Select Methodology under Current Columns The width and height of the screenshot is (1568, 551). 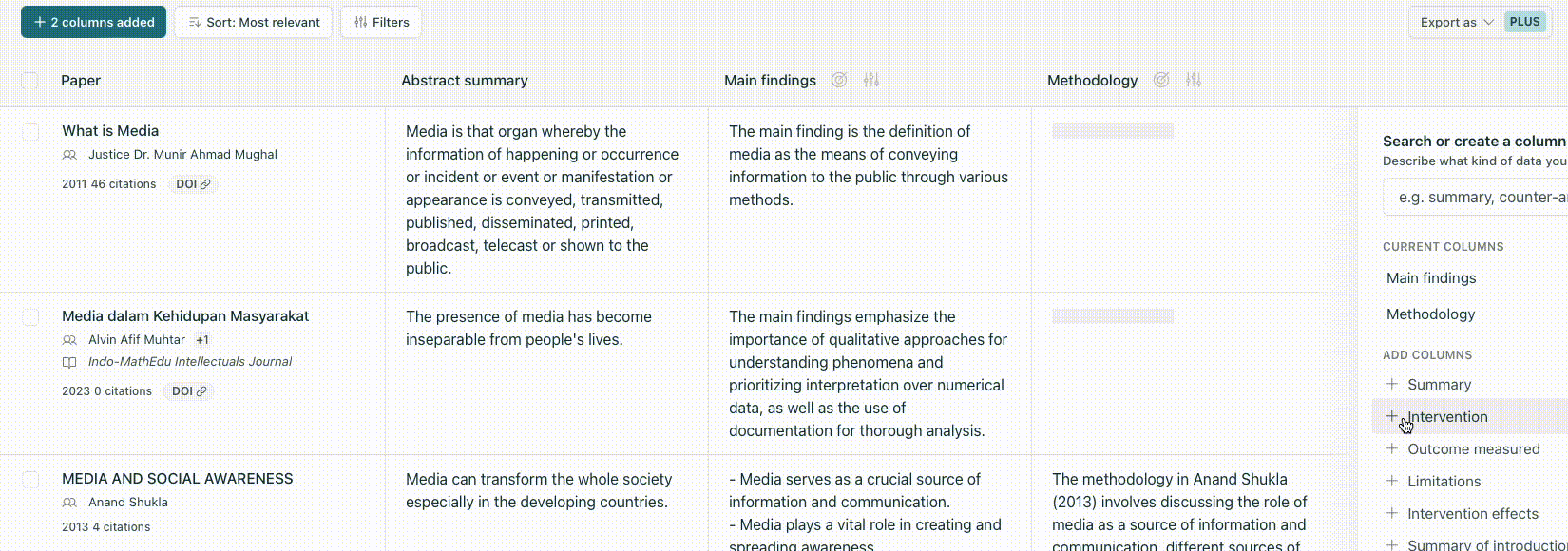click(1430, 314)
